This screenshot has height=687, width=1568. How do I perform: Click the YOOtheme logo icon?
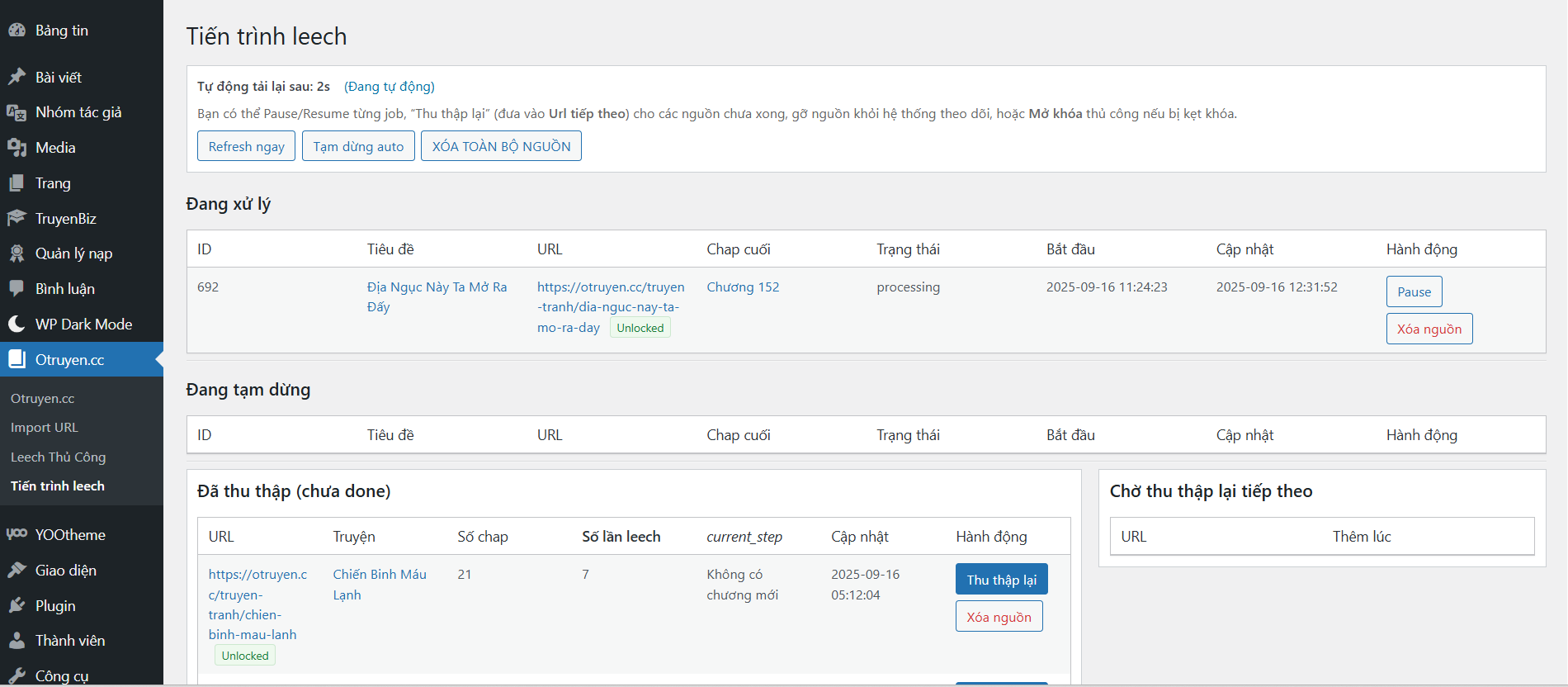point(17,534)
